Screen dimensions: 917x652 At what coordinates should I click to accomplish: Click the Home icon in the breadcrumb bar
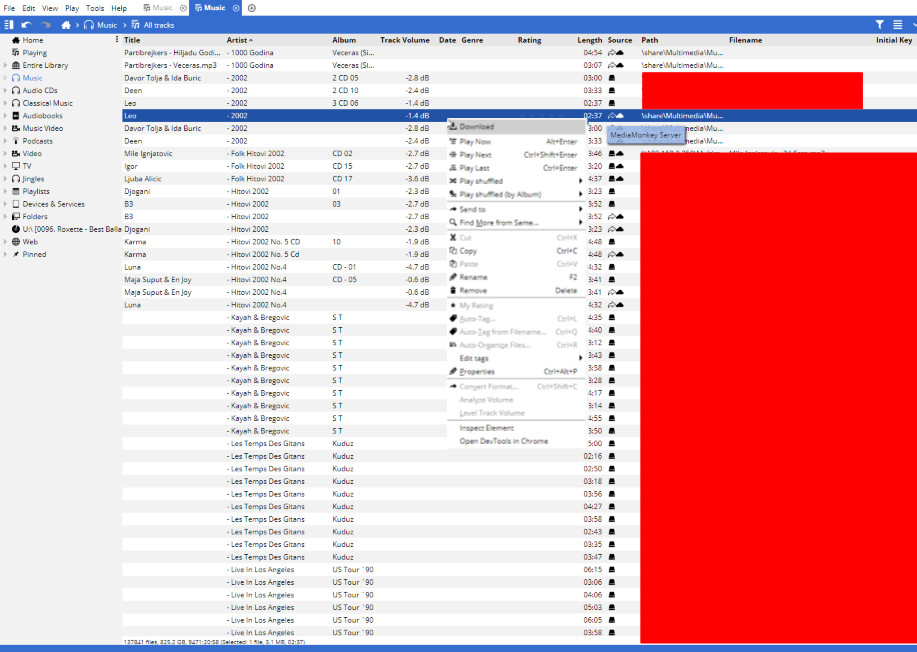pos(66,24)
